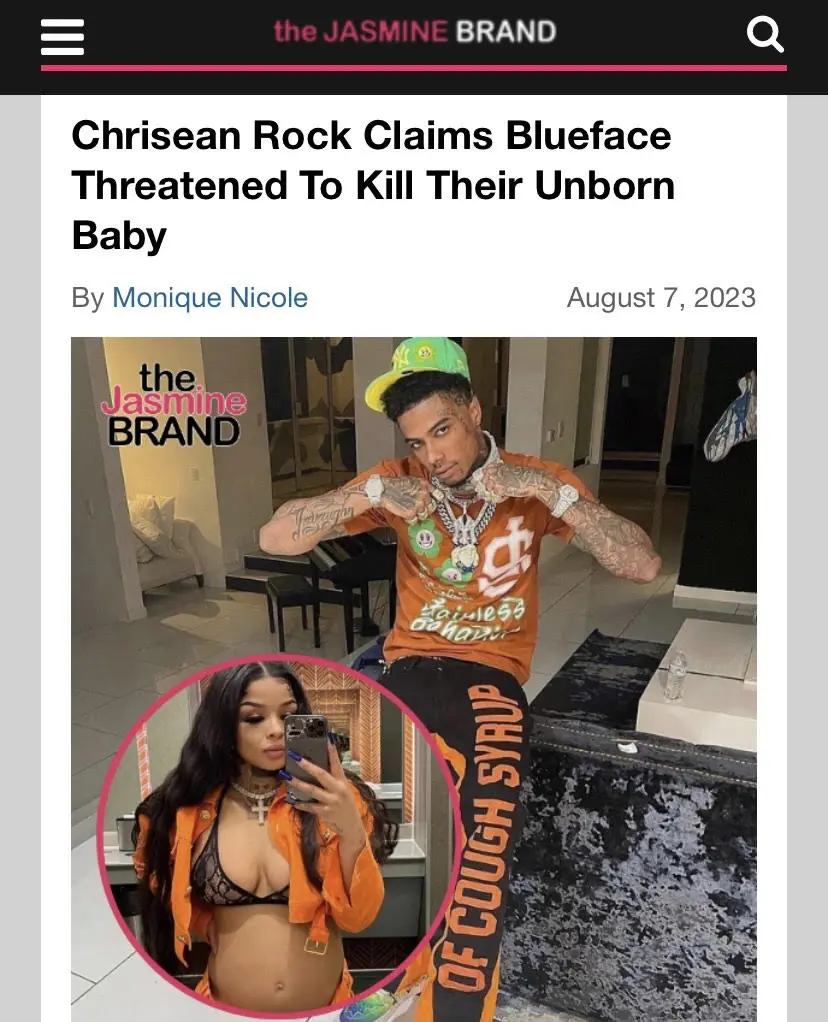The width and height of the screenshot is (828, 1022).
Task: Tap the cross necklace in inset photo
Action: pyautogui.click(x=260, y=808)
